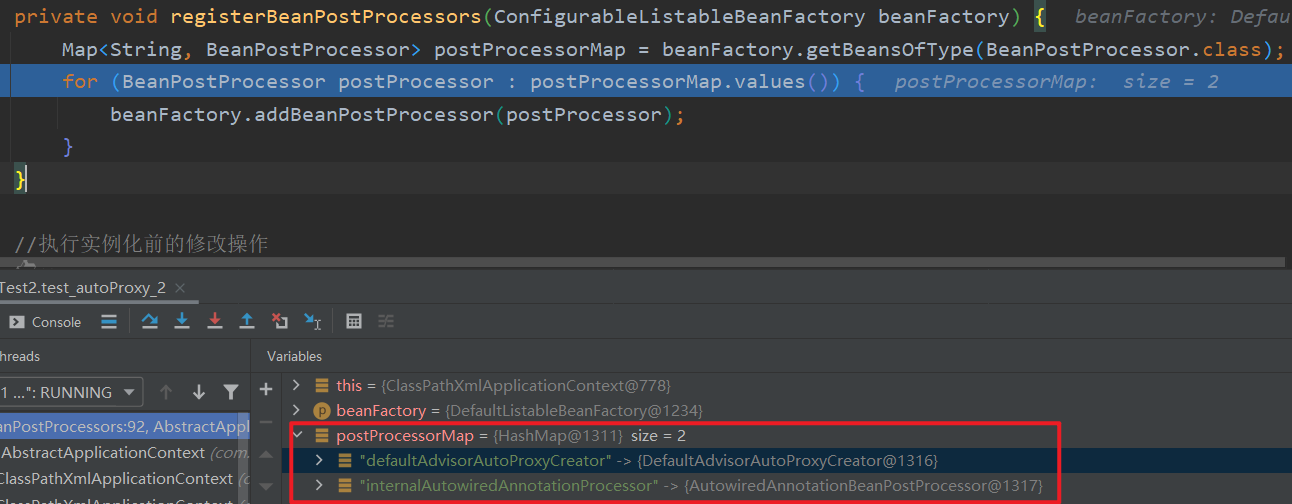
Task: Click the Show Execution Point icon
Action: coord(109,321)
